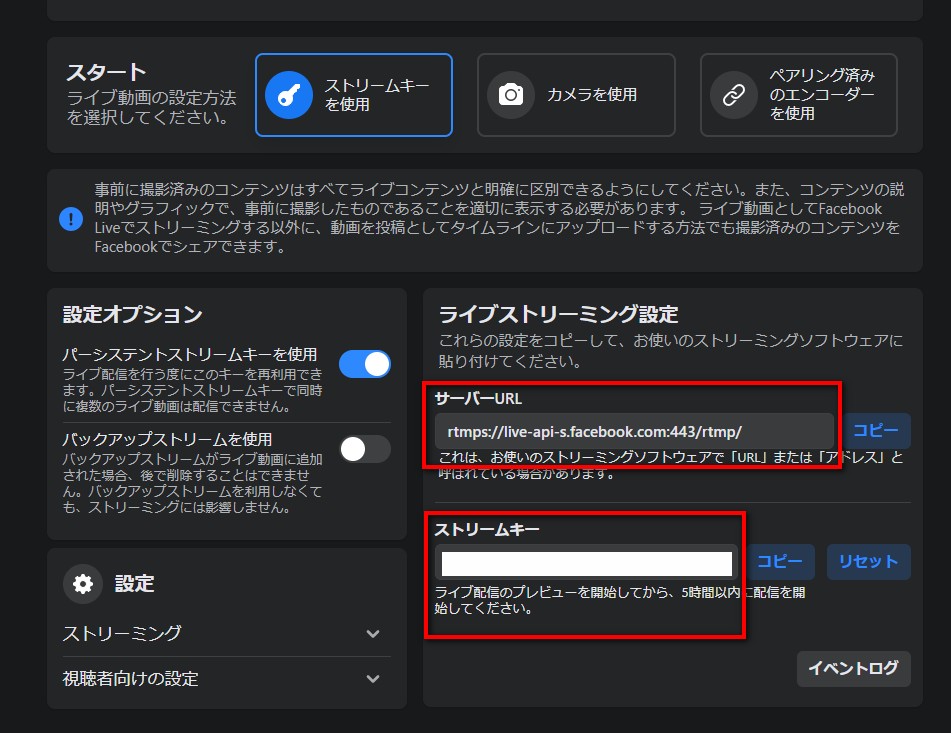Copy the stream key with コピー button
The width and height of the screenshot is (951, 733).
click(780, 562)
